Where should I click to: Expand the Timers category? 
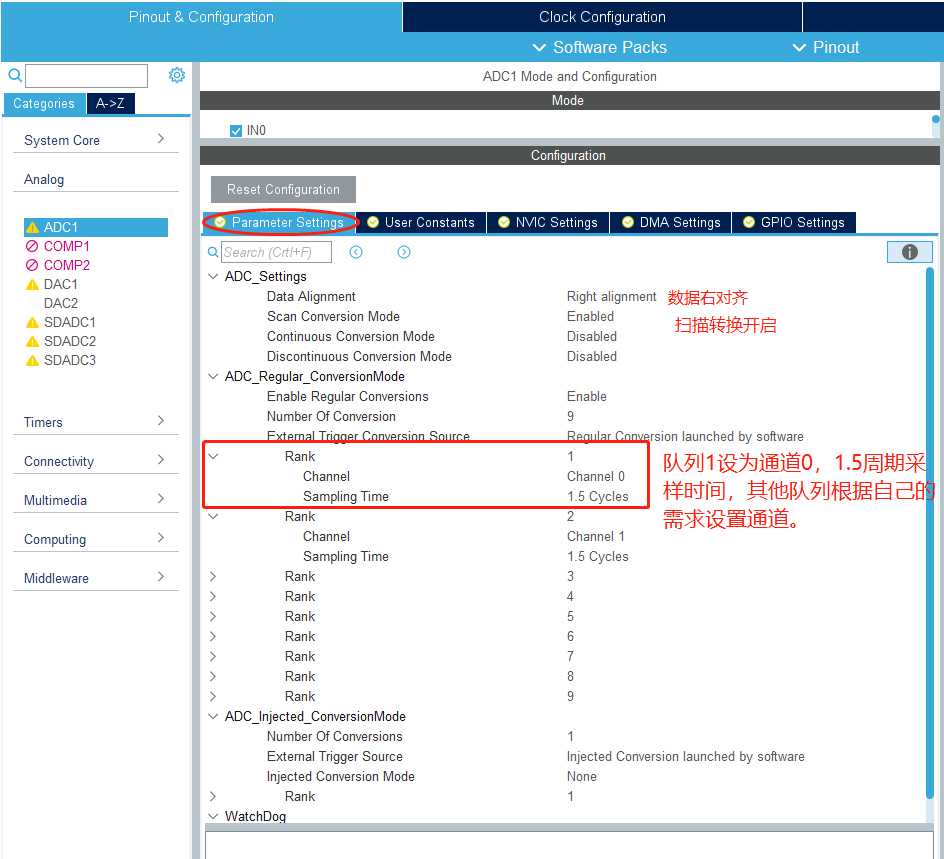click(x=160, y=421)
